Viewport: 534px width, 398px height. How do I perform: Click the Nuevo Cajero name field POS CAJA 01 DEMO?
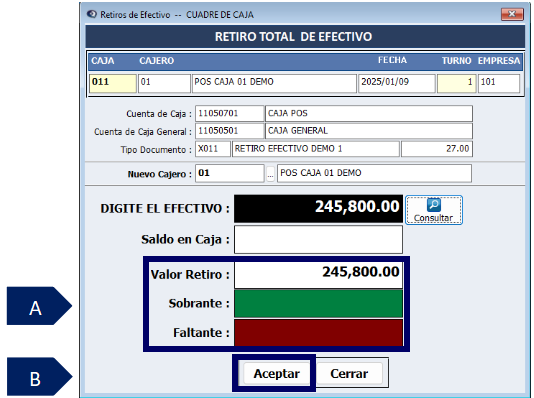[x=374, y=173]
